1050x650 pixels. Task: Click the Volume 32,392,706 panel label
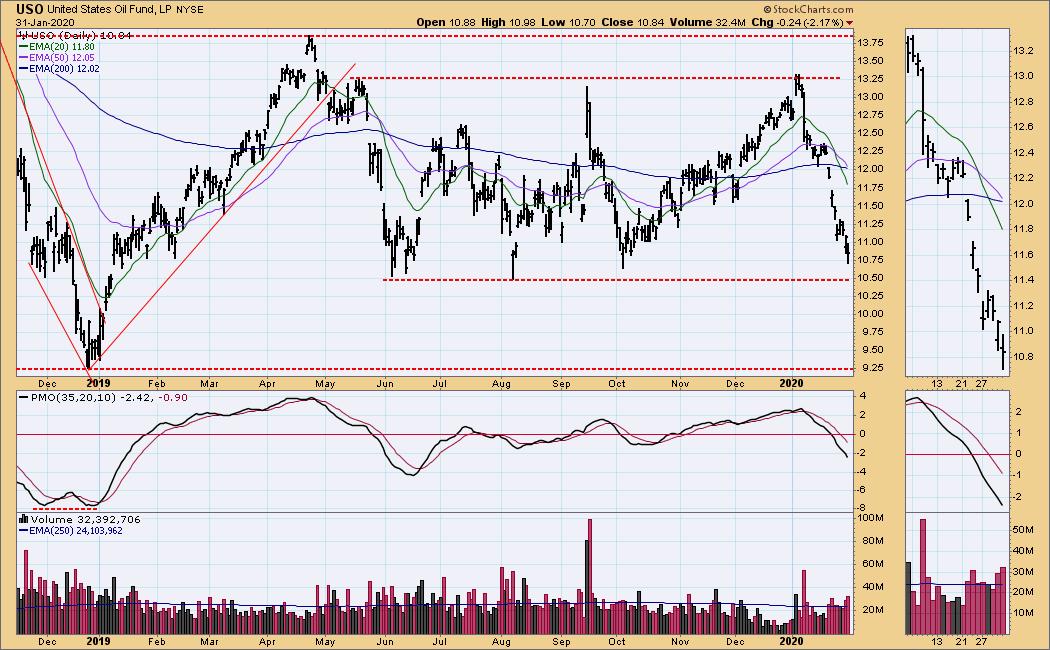click(85, 519)
